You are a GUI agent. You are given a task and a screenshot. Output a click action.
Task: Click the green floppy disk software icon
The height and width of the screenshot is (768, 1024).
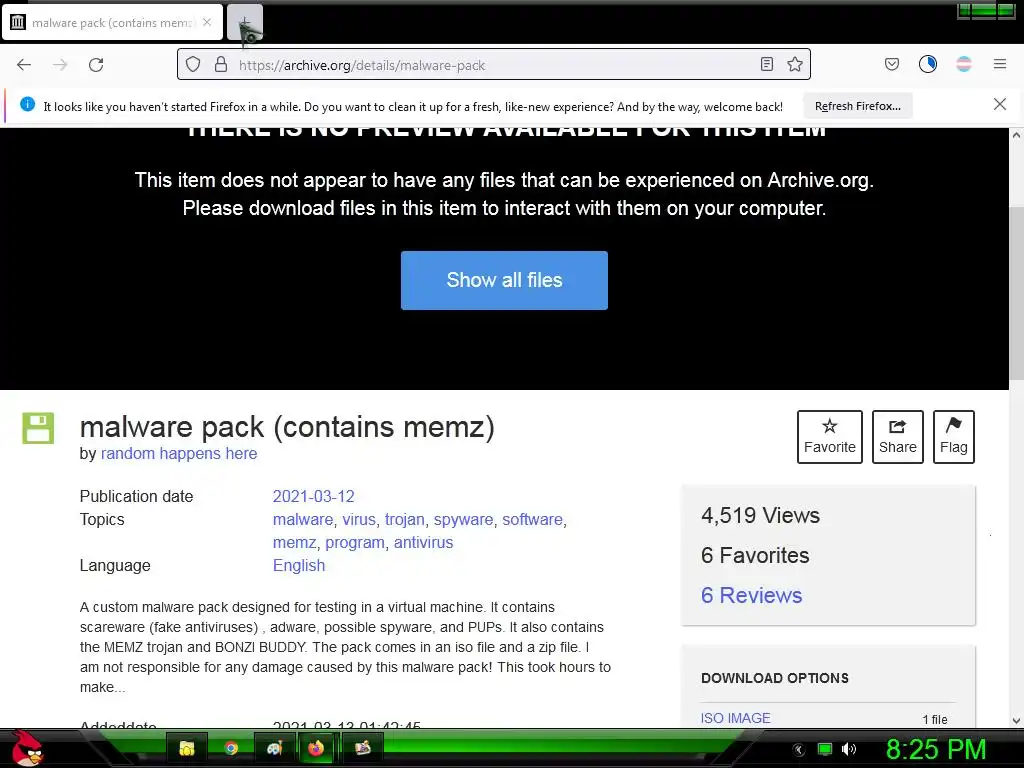[38, 428]
